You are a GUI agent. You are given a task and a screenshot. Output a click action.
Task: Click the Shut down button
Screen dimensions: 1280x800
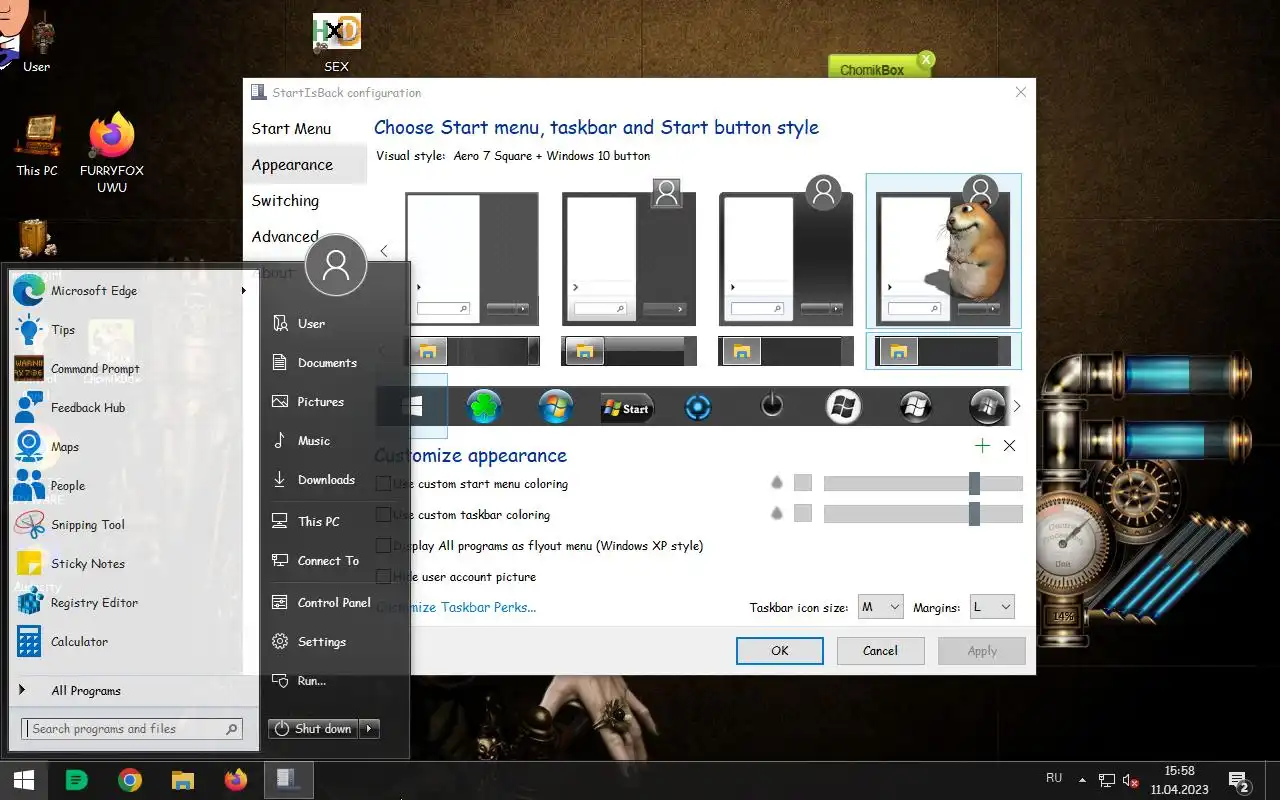pyautogui.click(x=314, y=729)
